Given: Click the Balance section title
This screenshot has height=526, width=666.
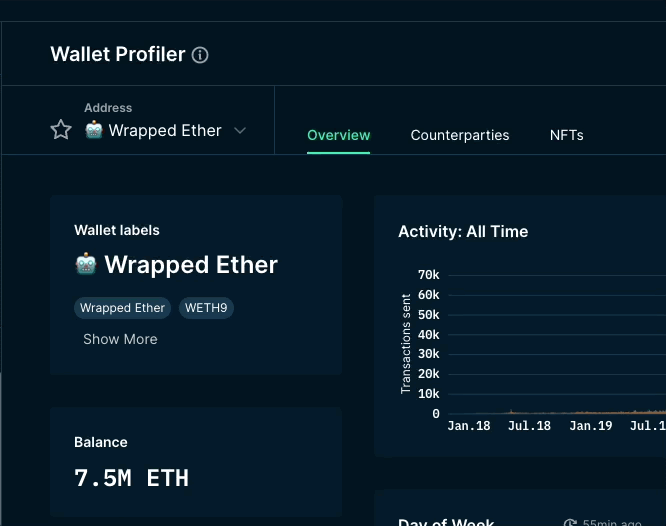Looking at the screenshot, I should click(101, 442).
